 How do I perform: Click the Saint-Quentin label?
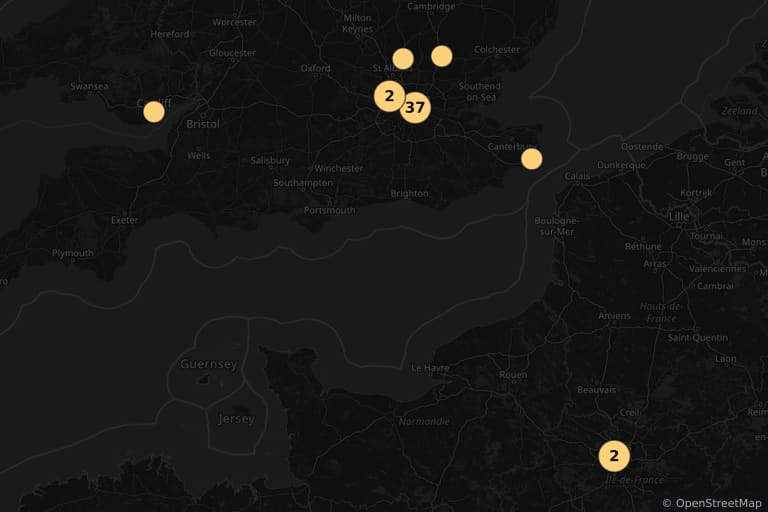coord(697,338)
